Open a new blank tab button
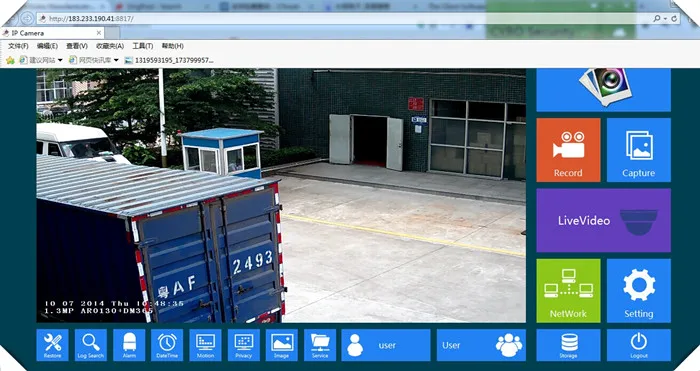 (x=112, y=33)
